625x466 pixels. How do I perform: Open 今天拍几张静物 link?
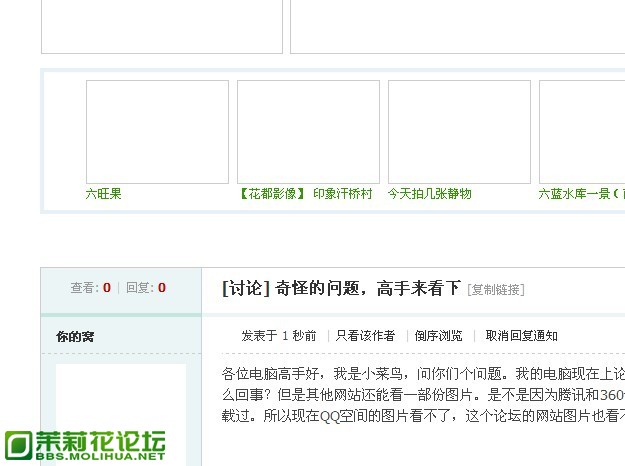click(430, 194)
